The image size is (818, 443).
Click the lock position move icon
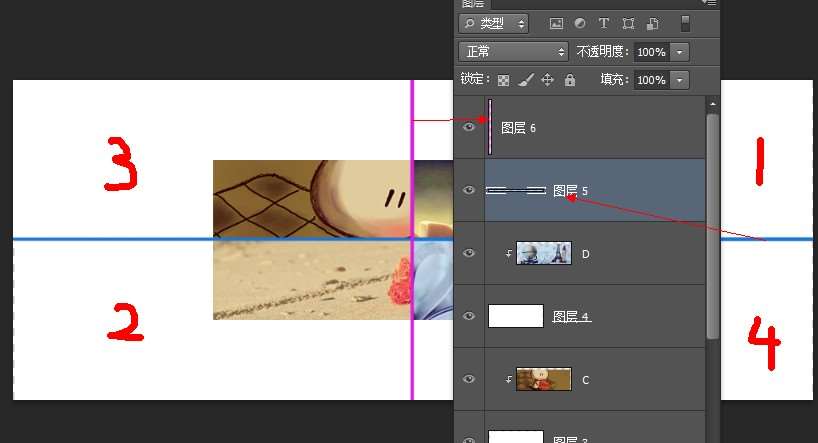[547, 80]
